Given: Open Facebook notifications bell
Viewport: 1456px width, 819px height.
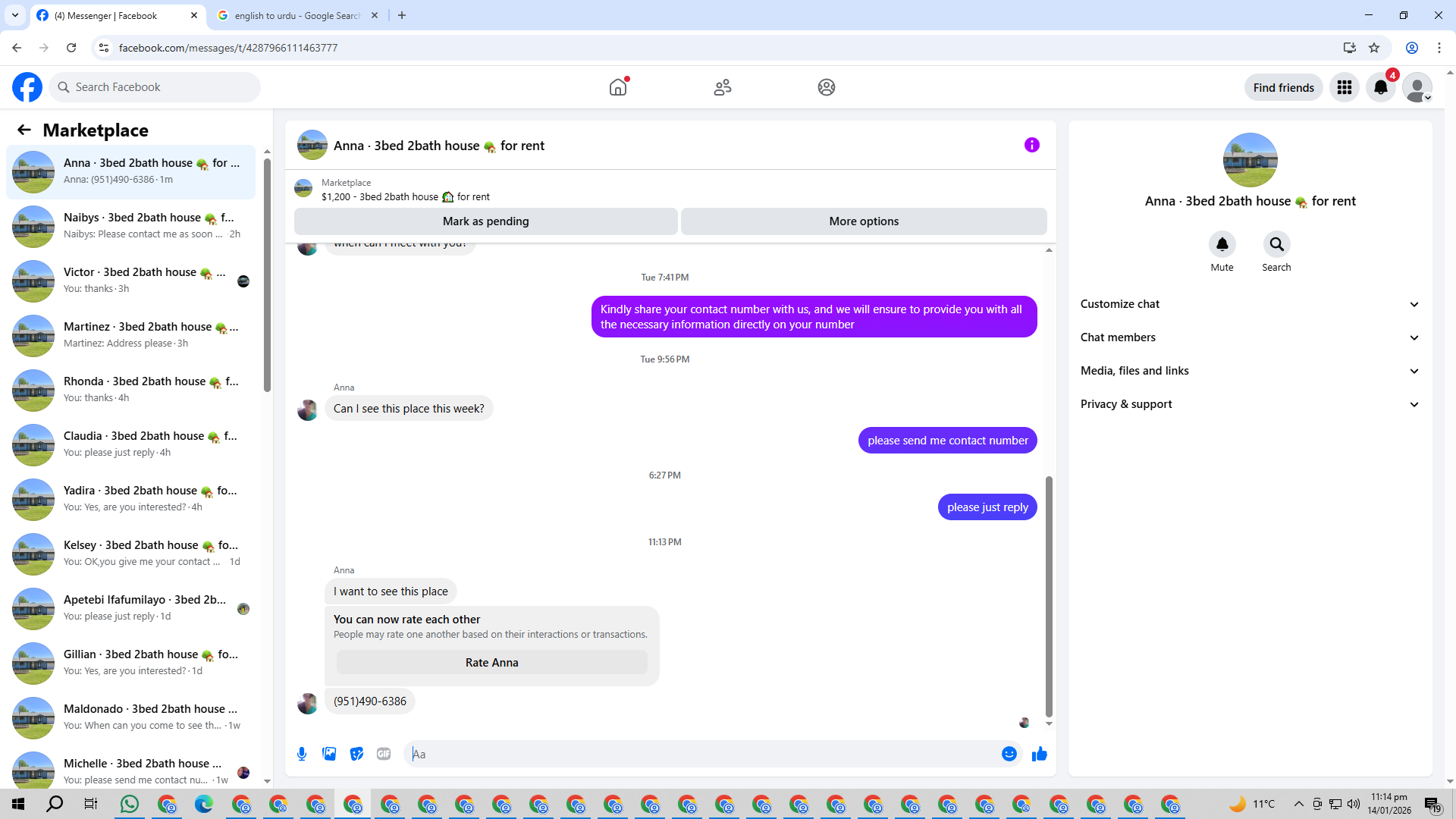Looking at the screenshot, I should pos(1381,87).
